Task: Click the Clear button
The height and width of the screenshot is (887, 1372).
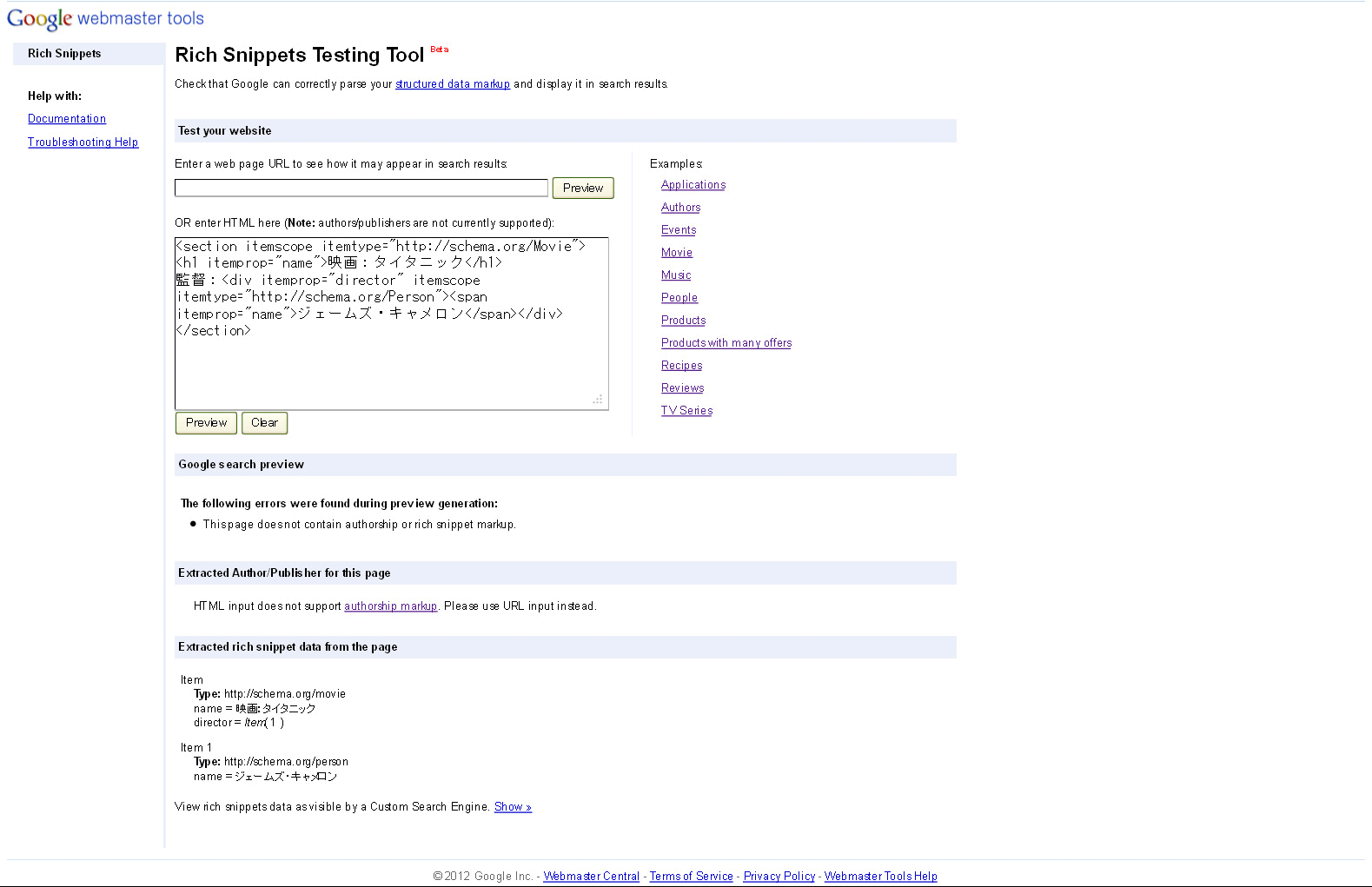Action: 264,423
